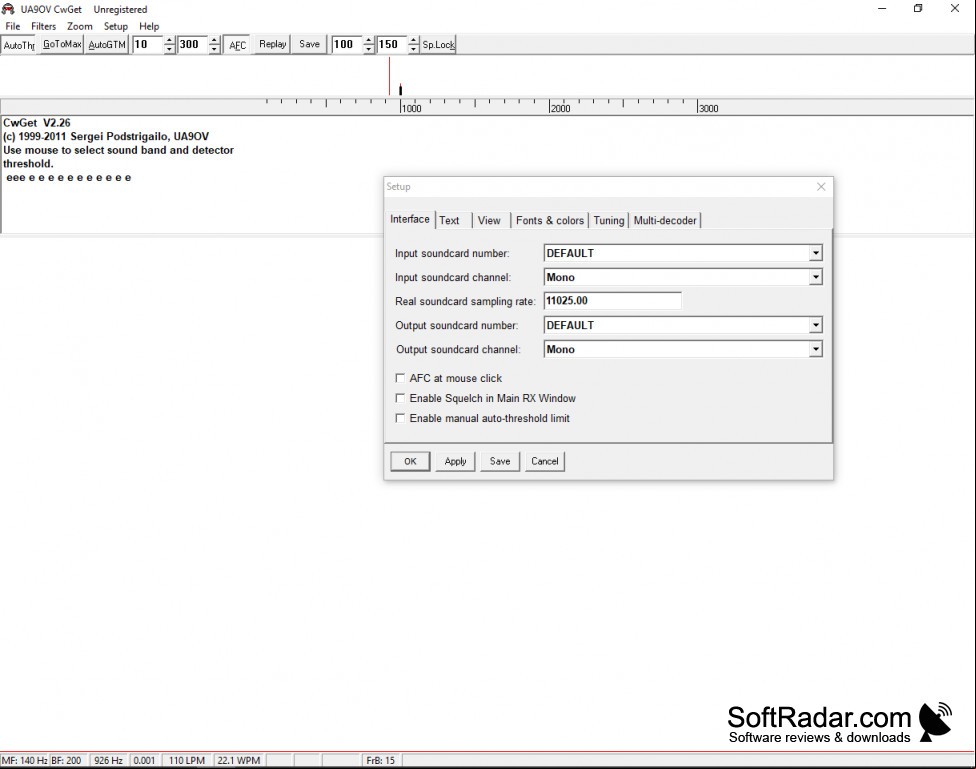The image size is (976, 769).
Task: Click the CwGet app icon in title bar
Action: click(8, 9)
